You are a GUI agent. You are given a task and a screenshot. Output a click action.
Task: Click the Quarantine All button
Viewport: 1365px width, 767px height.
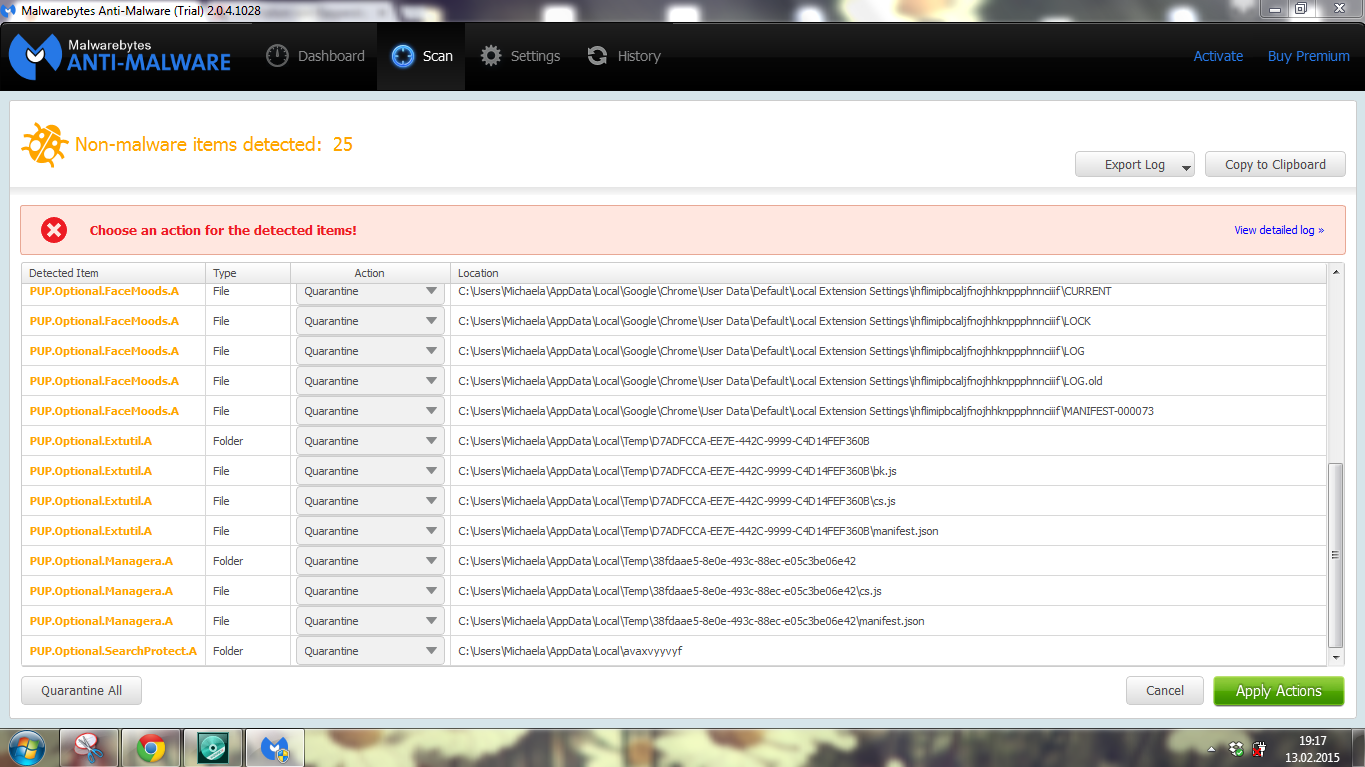(x=82, y=690)
